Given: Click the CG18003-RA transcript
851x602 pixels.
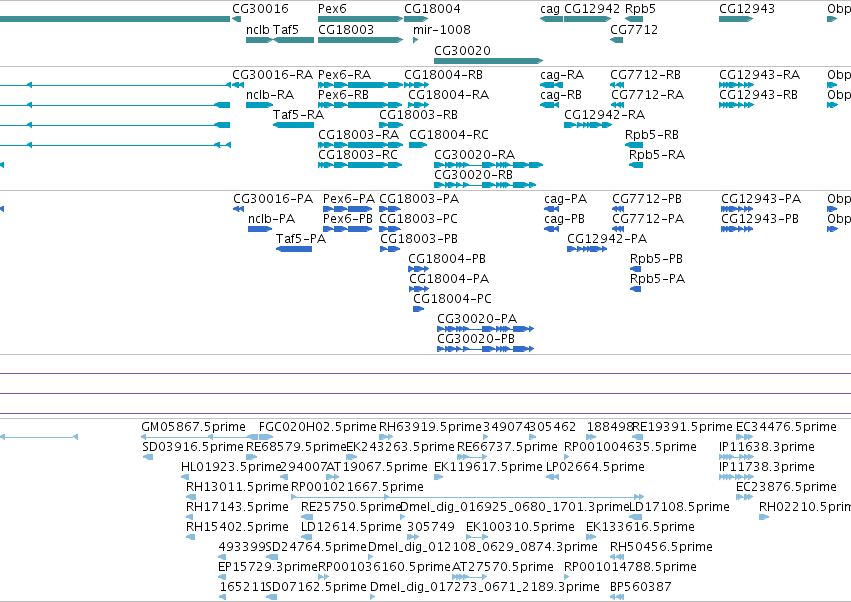Looking at the screenshot, I should (360, 145).
